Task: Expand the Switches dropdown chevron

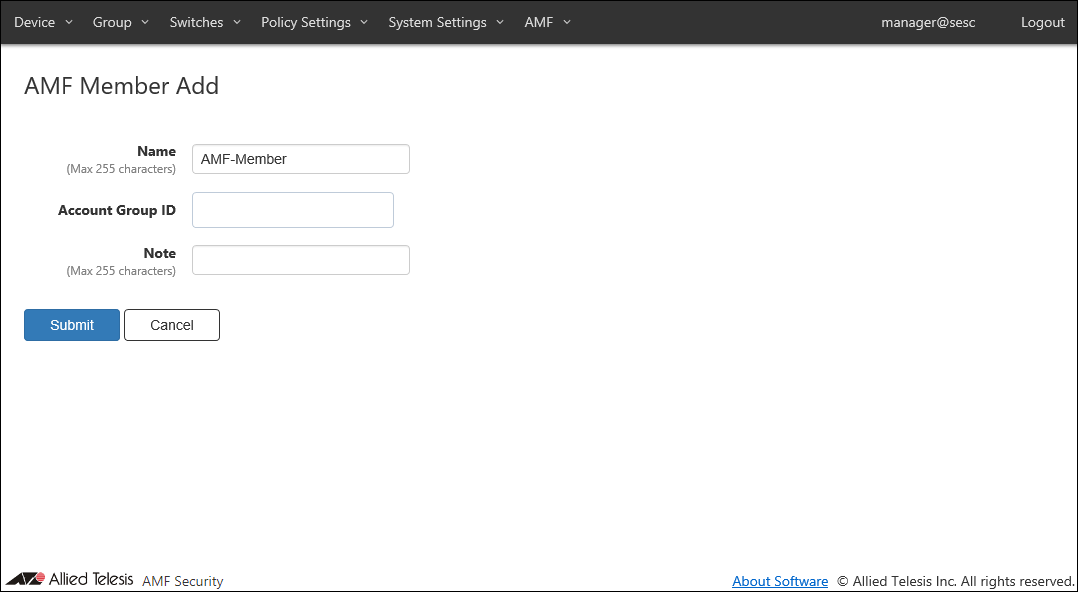Action: coord(237,23)
